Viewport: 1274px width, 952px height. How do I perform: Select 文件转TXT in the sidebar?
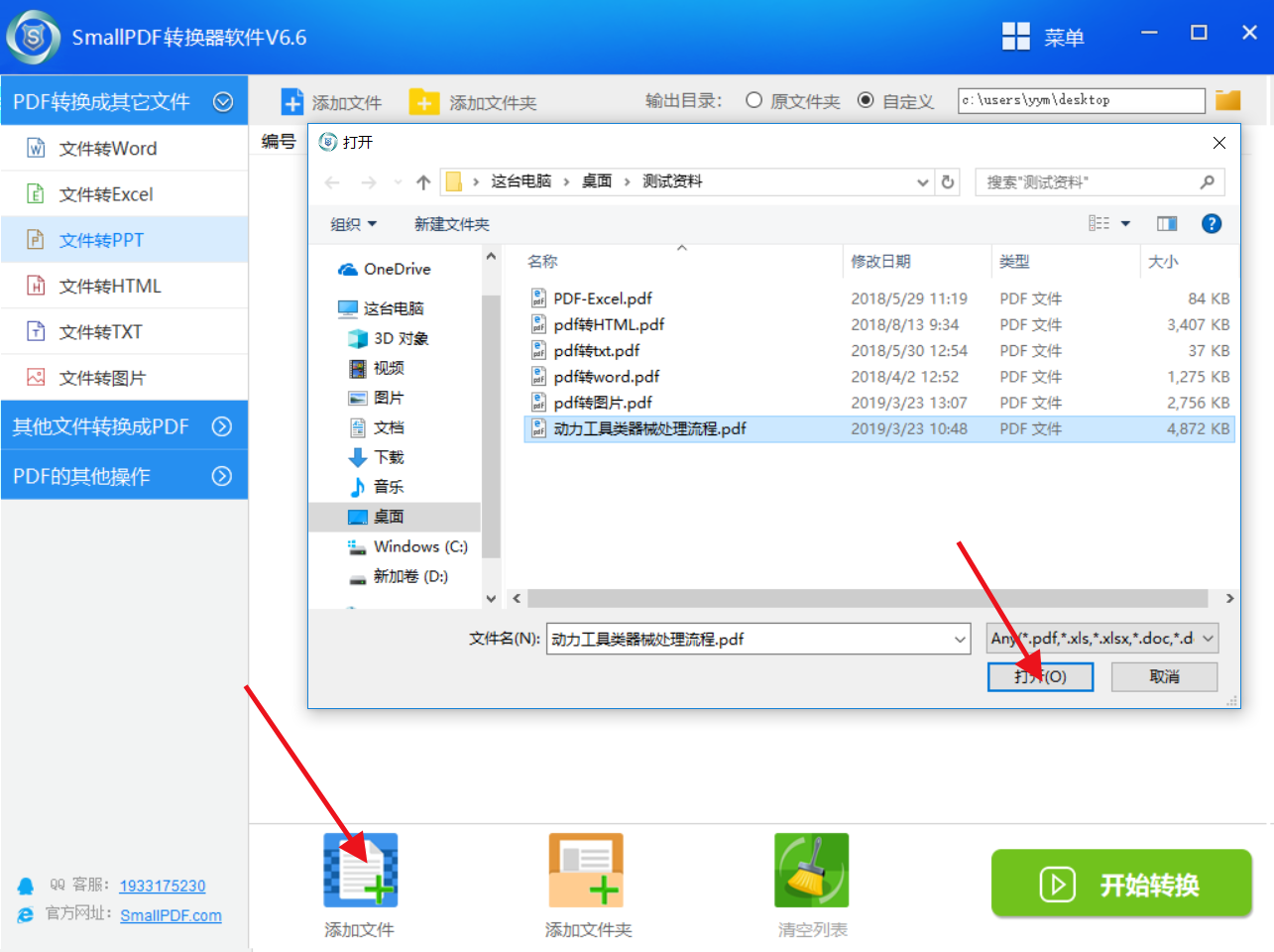tap(125, 331)
